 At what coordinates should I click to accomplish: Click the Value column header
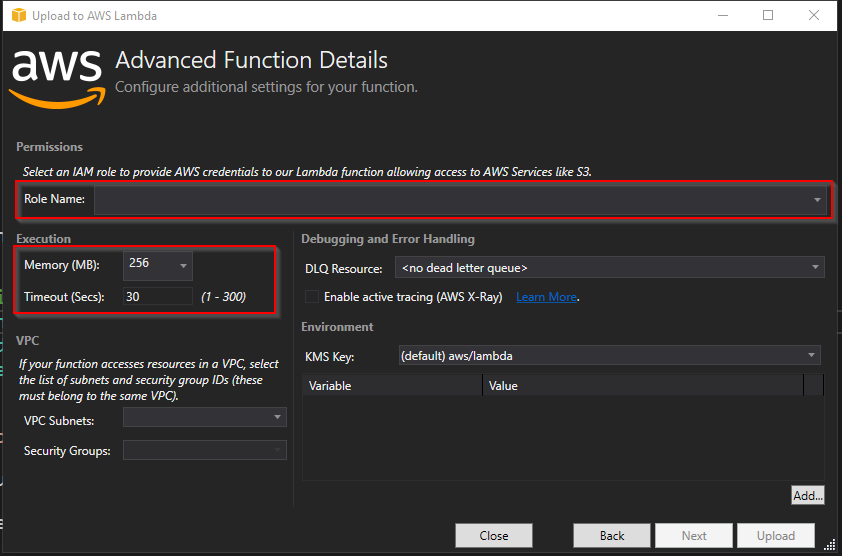tap(643, 386)
